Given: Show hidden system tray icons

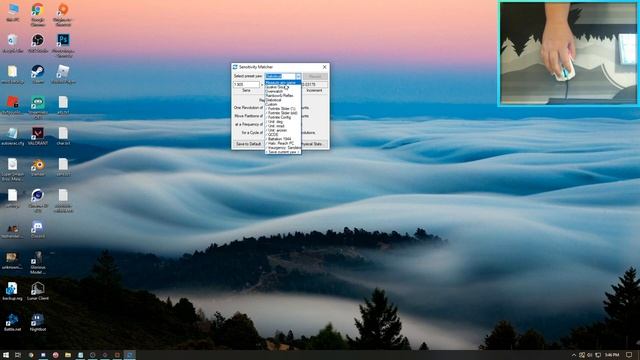Looking at the screenshot, I should [573, 355].
